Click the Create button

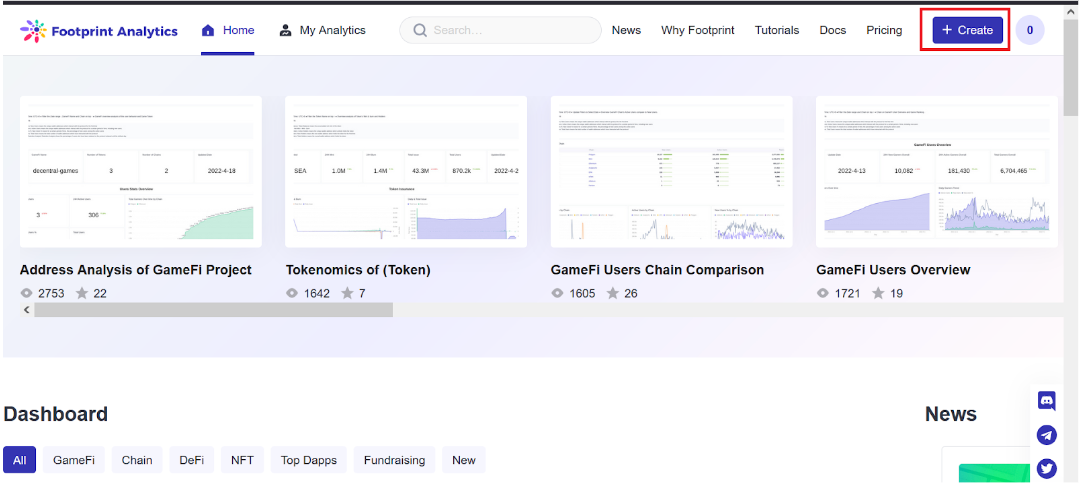tap(967, 30)
